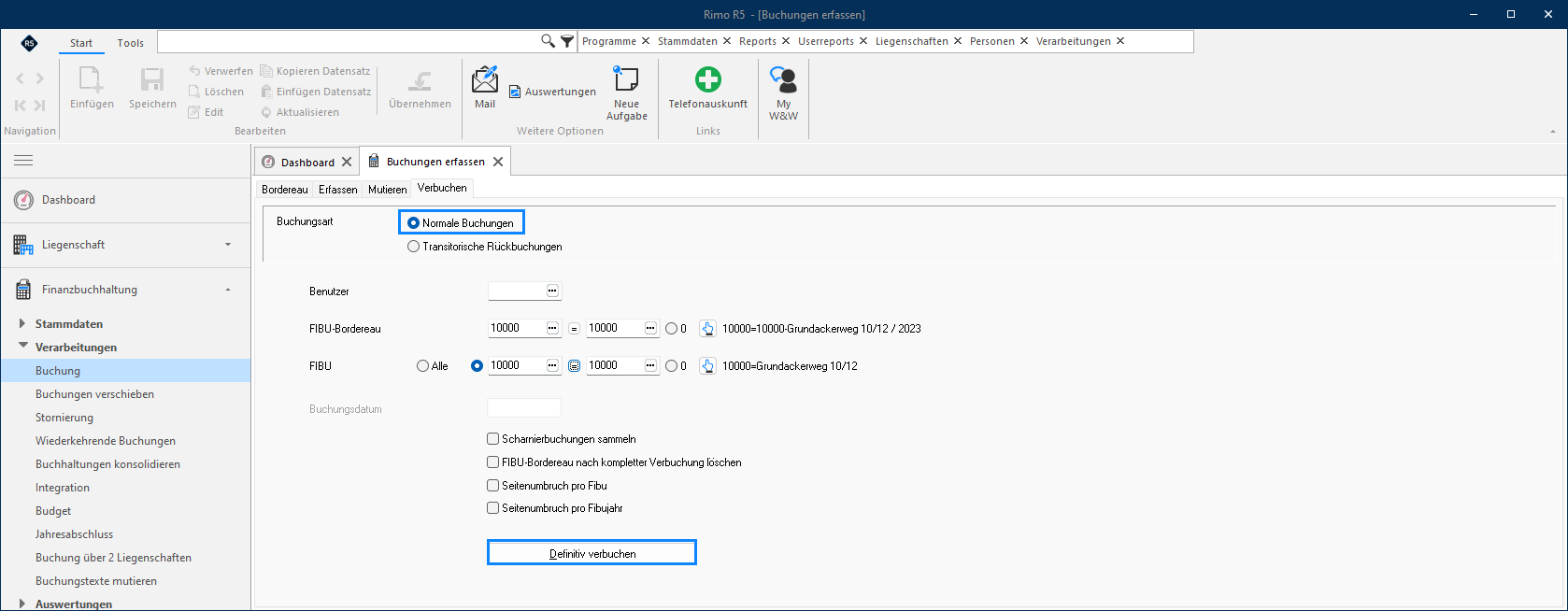Enable Seitenumbruch pro Fibujahr checkbox
1568x611 pixels.
[x=492, y=507]
